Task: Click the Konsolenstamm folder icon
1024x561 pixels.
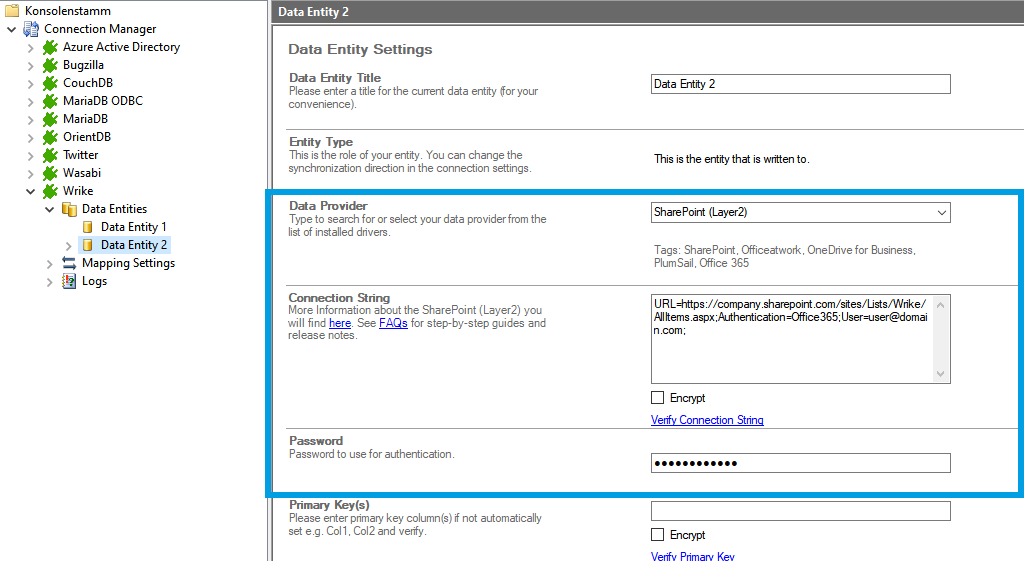Action: tap(12, 11)
